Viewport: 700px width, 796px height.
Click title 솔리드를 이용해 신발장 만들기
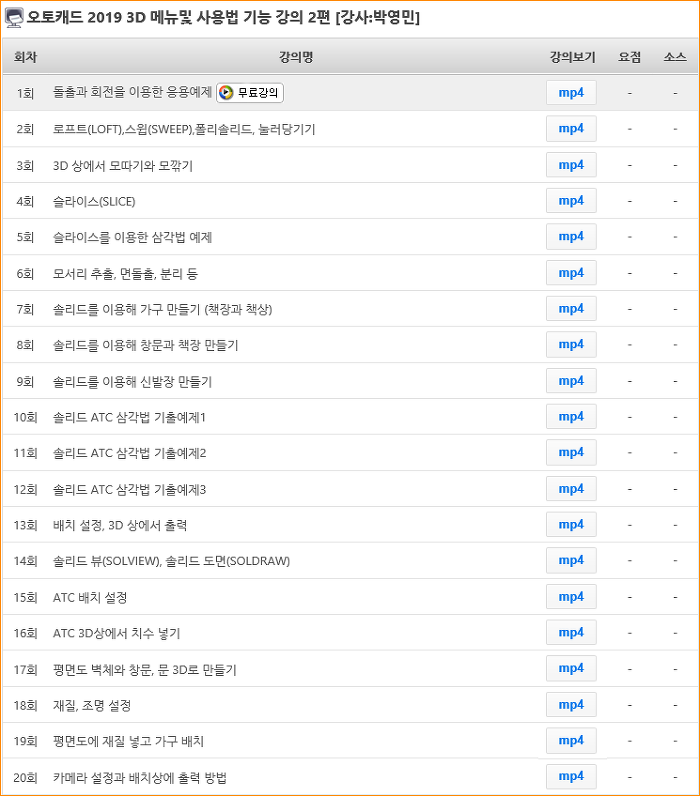(x=132, y=381)
